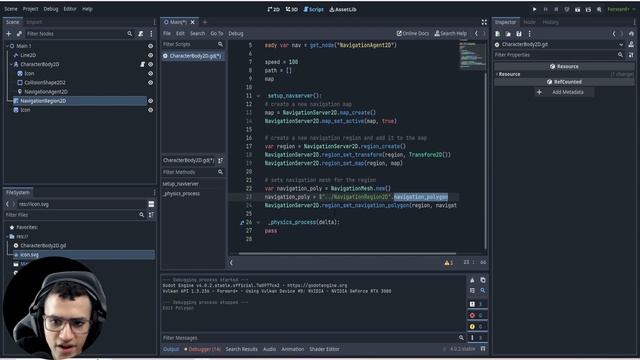Switch to the Debugger bottom tab
The height and width of the screenshot is (360, 640).
(x=202, y=349)
